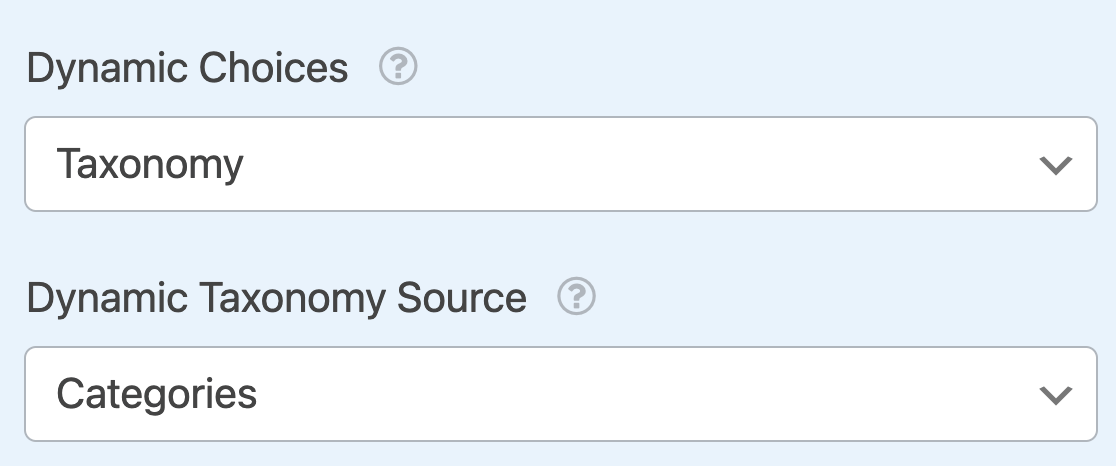Change the dynamic choices type from Taxonomy
The image size is (1116, 466).
click(x=561, y=164)
